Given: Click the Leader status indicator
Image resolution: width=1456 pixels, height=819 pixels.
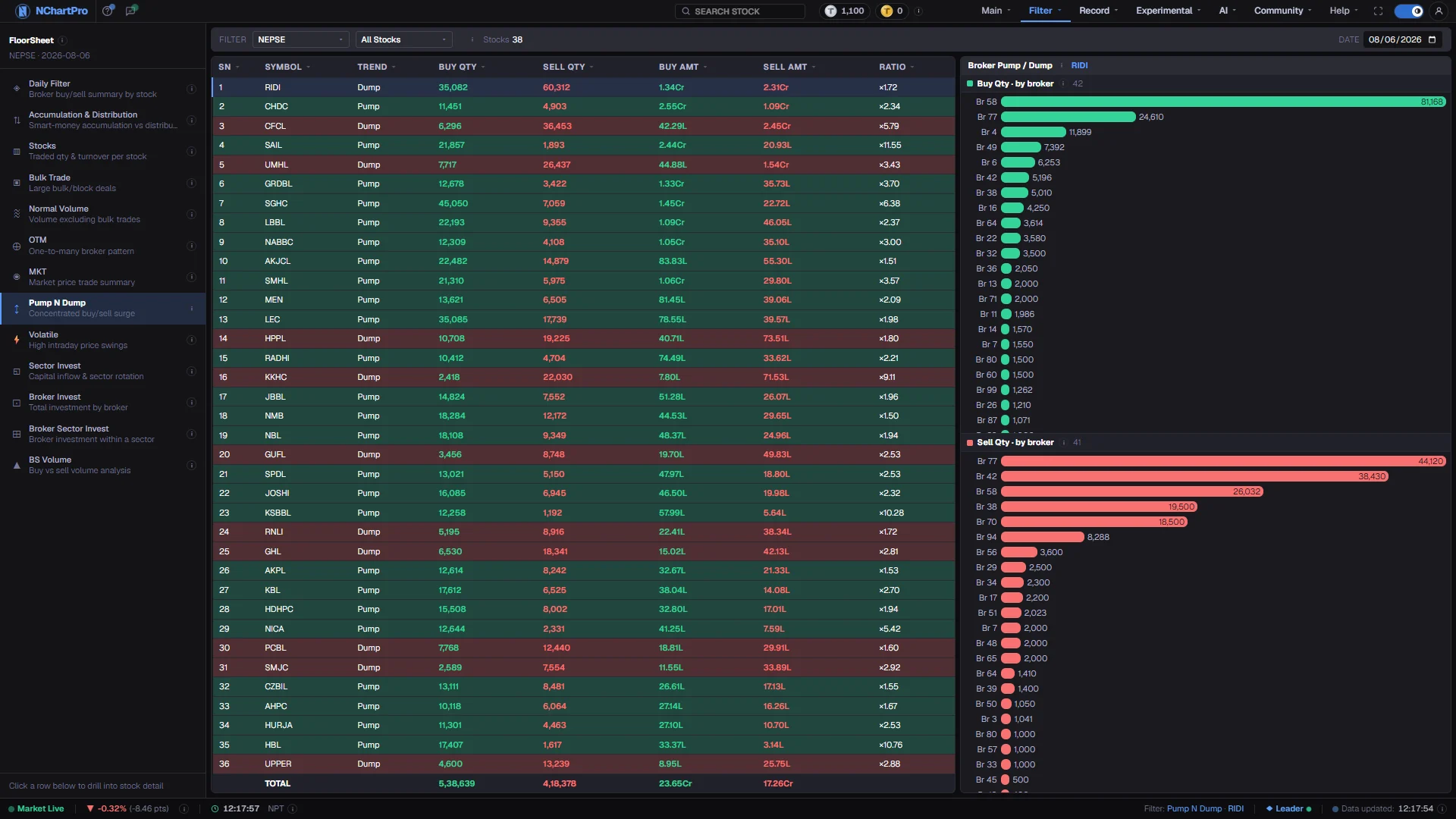Looking at the screenshot, I should coord(1288,808).
